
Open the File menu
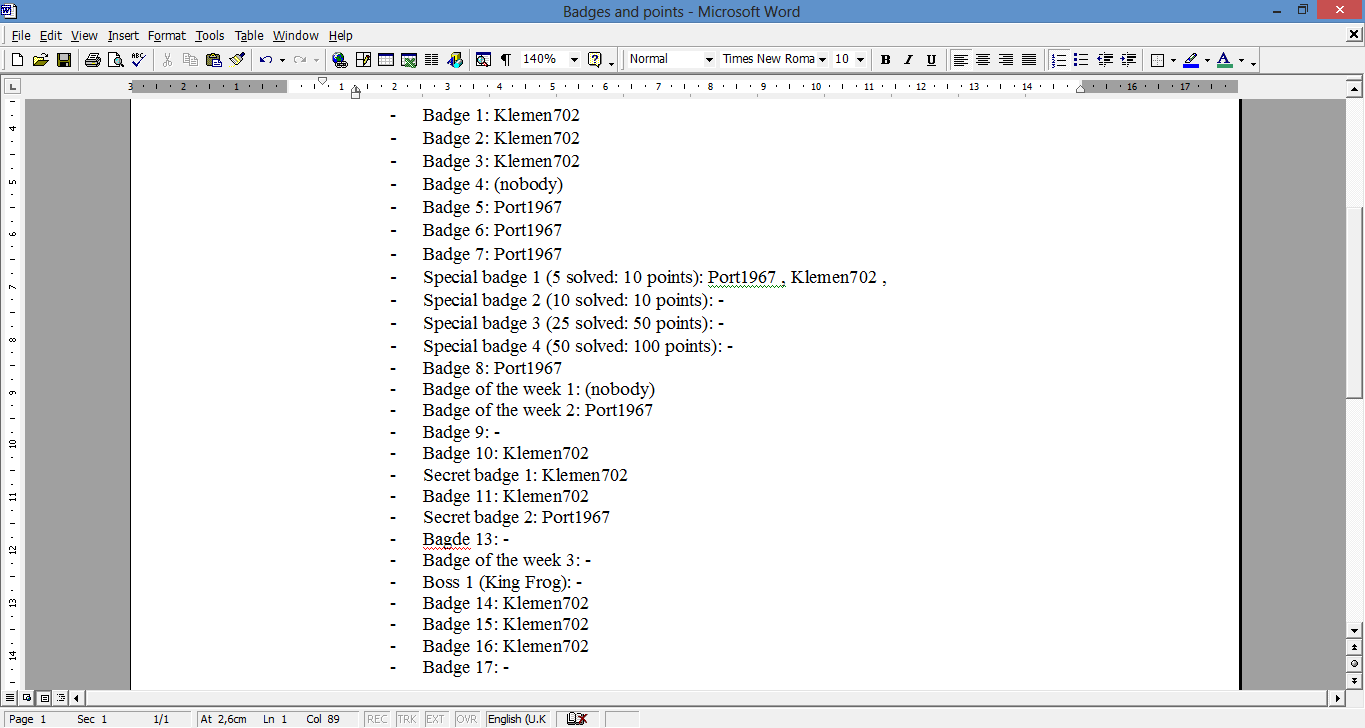[x=21, y=35]
